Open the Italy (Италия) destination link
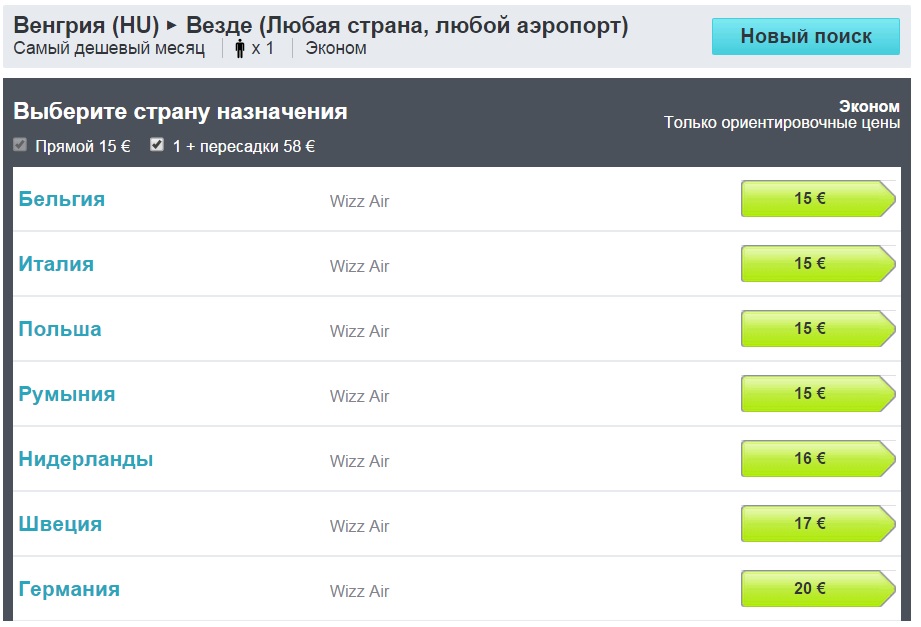Viewport: 921px width, 627px height. coord(56,264)
